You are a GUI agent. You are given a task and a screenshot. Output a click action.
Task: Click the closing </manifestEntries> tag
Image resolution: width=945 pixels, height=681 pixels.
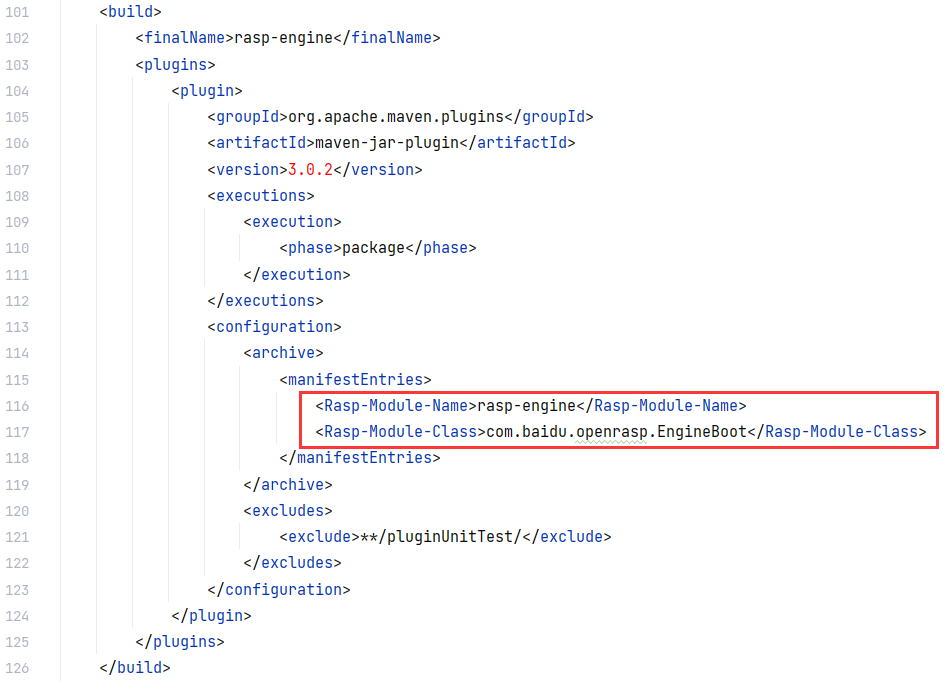[360, 458]
